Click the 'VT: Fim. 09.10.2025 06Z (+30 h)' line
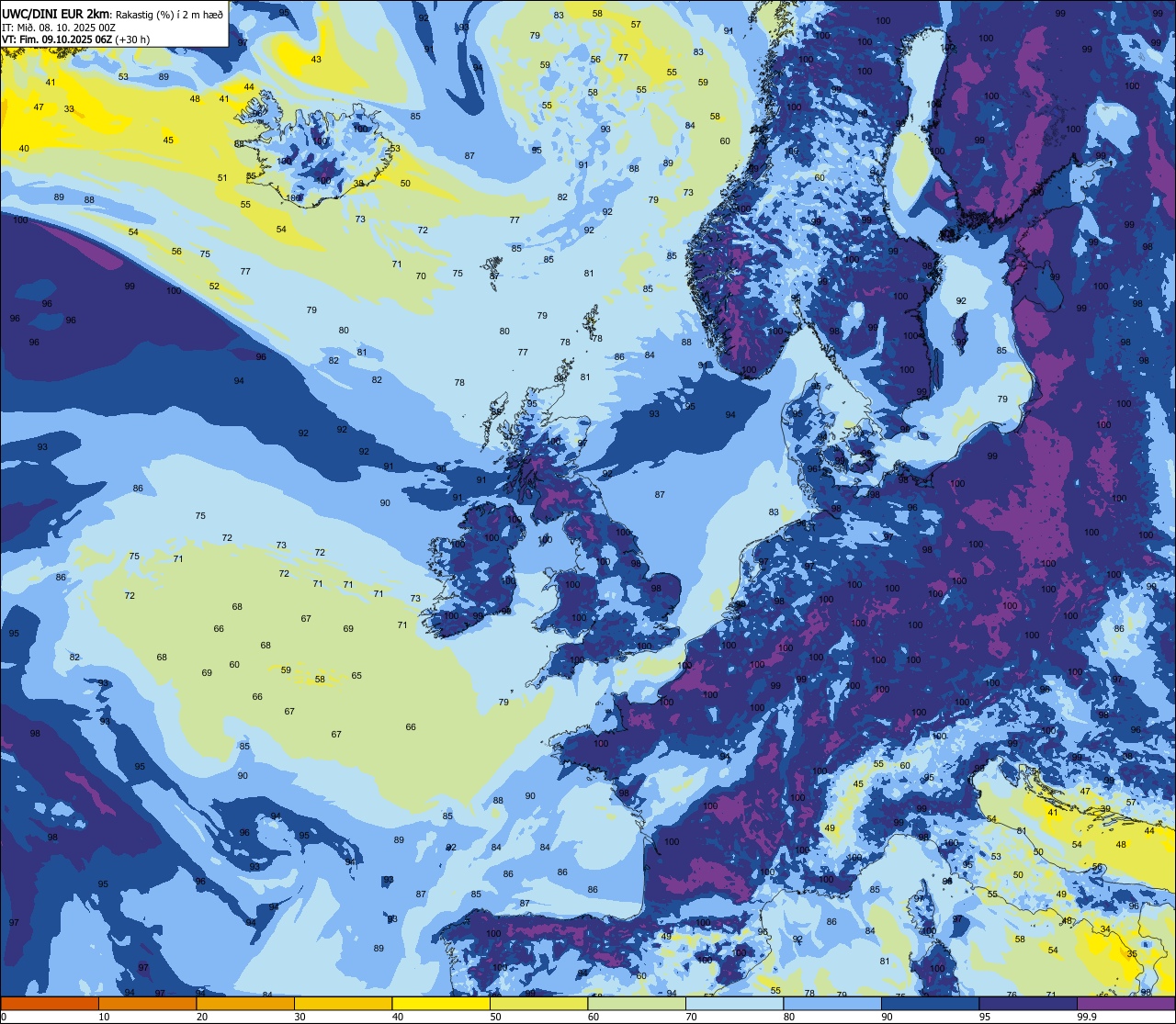 75,39
